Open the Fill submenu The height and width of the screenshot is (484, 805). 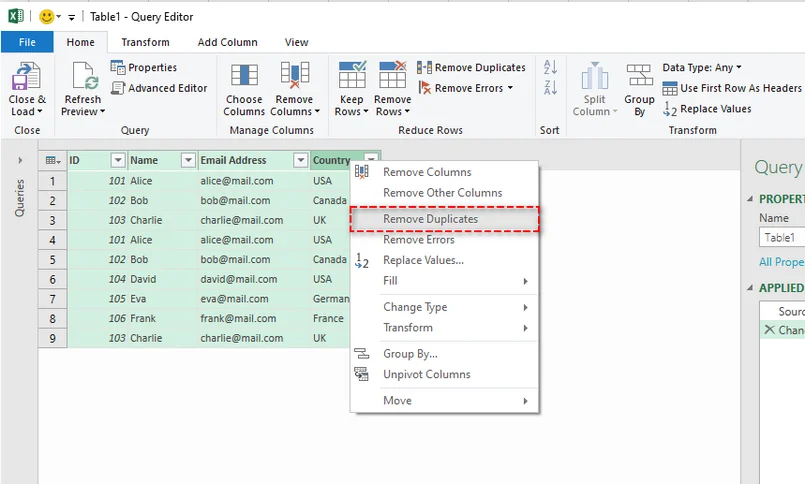click(444, 281)
